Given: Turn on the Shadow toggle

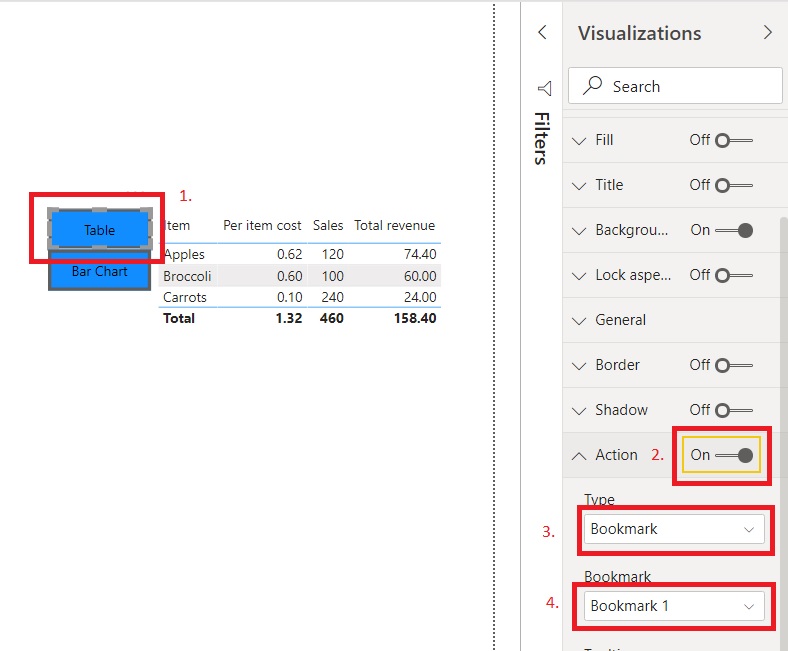Looking at the screenshot, I should tap(735, 410).
